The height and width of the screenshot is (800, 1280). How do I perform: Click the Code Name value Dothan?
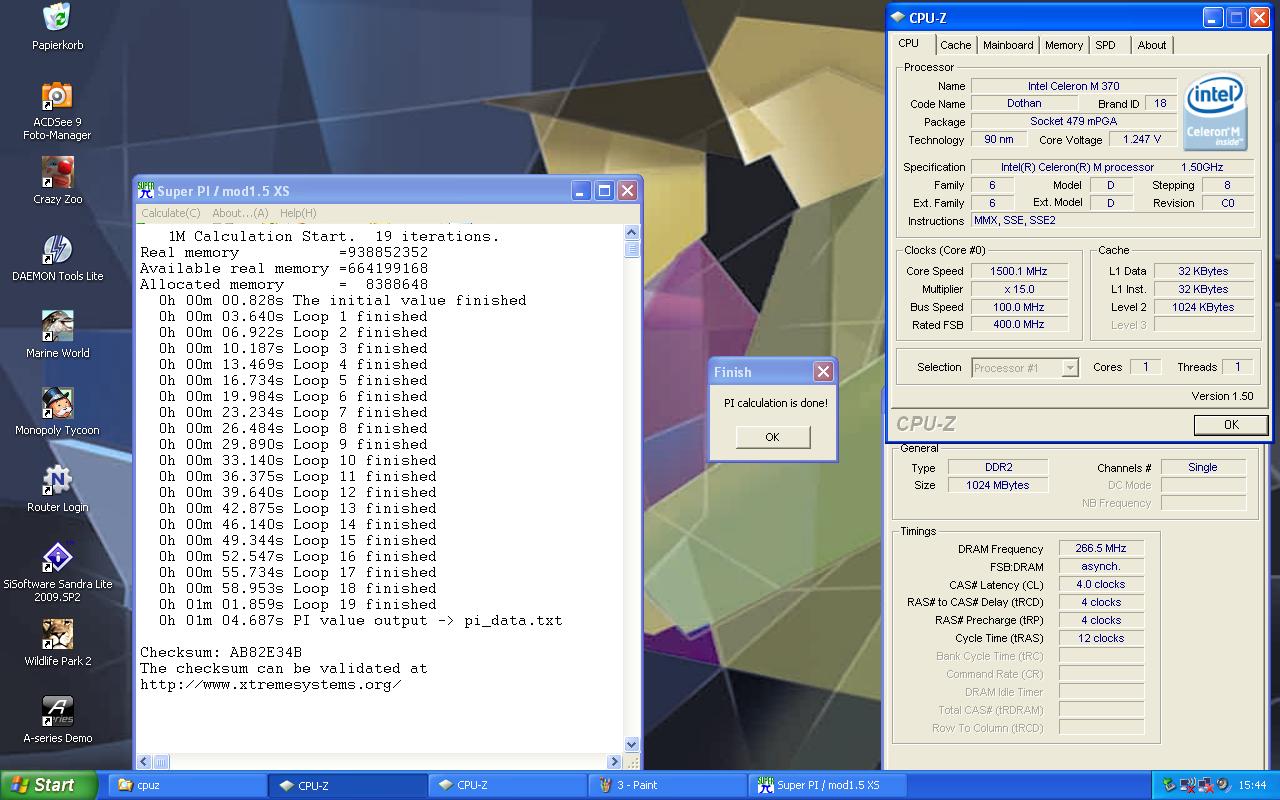1024,104
